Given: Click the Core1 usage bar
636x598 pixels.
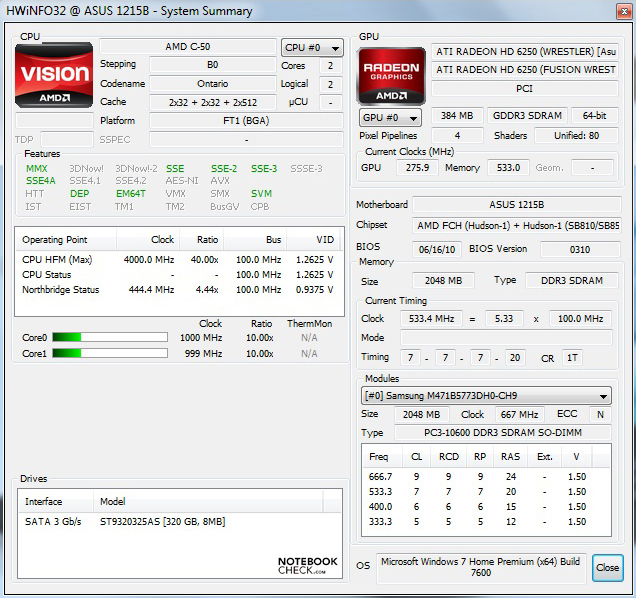Looking at the screenshot, I should click(110, 353).
